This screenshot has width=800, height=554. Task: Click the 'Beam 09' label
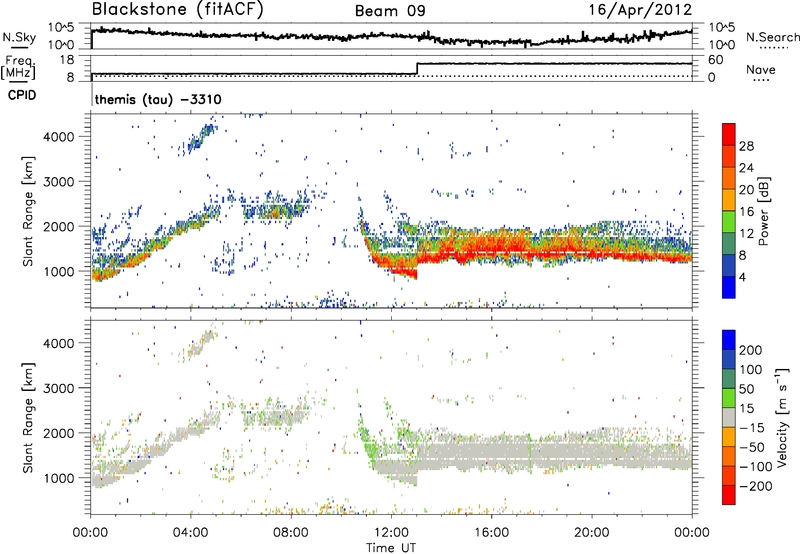390,11
